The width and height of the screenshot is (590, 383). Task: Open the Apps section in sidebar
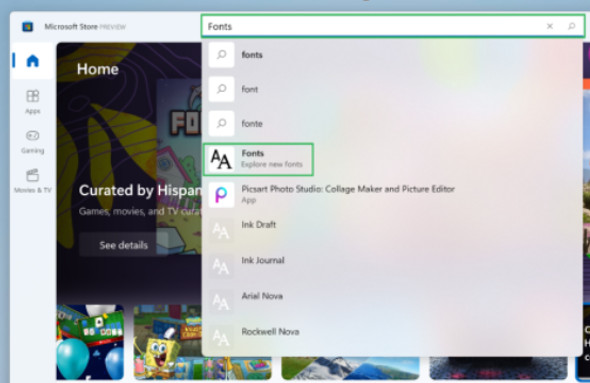coord(32,102)
